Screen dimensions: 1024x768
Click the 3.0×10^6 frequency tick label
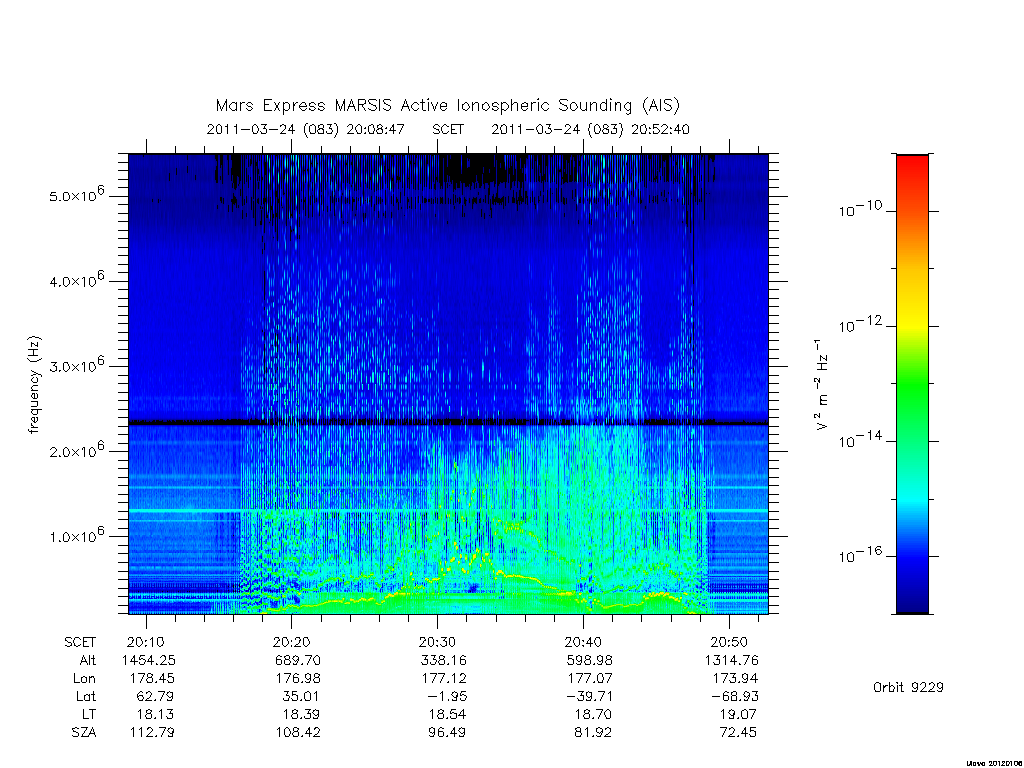(x=76, y=365)
